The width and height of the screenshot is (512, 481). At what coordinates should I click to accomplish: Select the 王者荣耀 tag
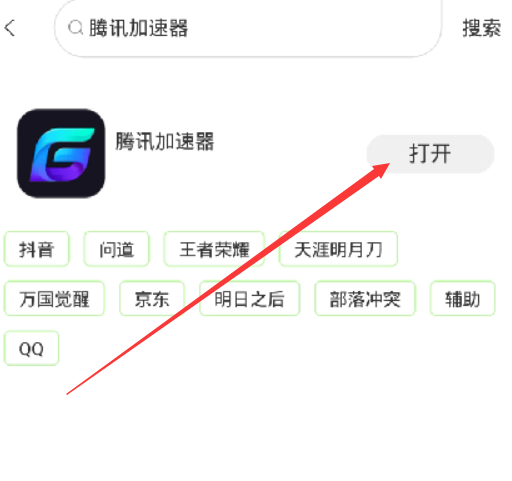tap(214, 249)
